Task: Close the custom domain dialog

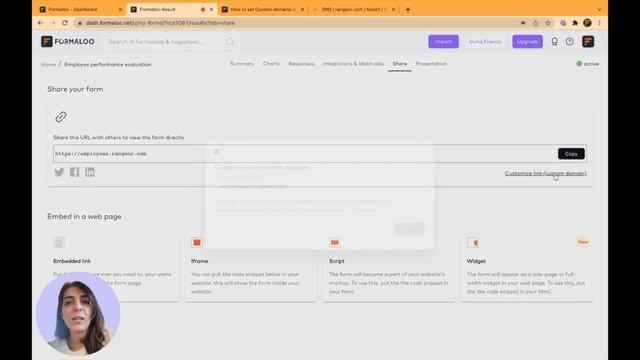Action: (x=216, y=152)
